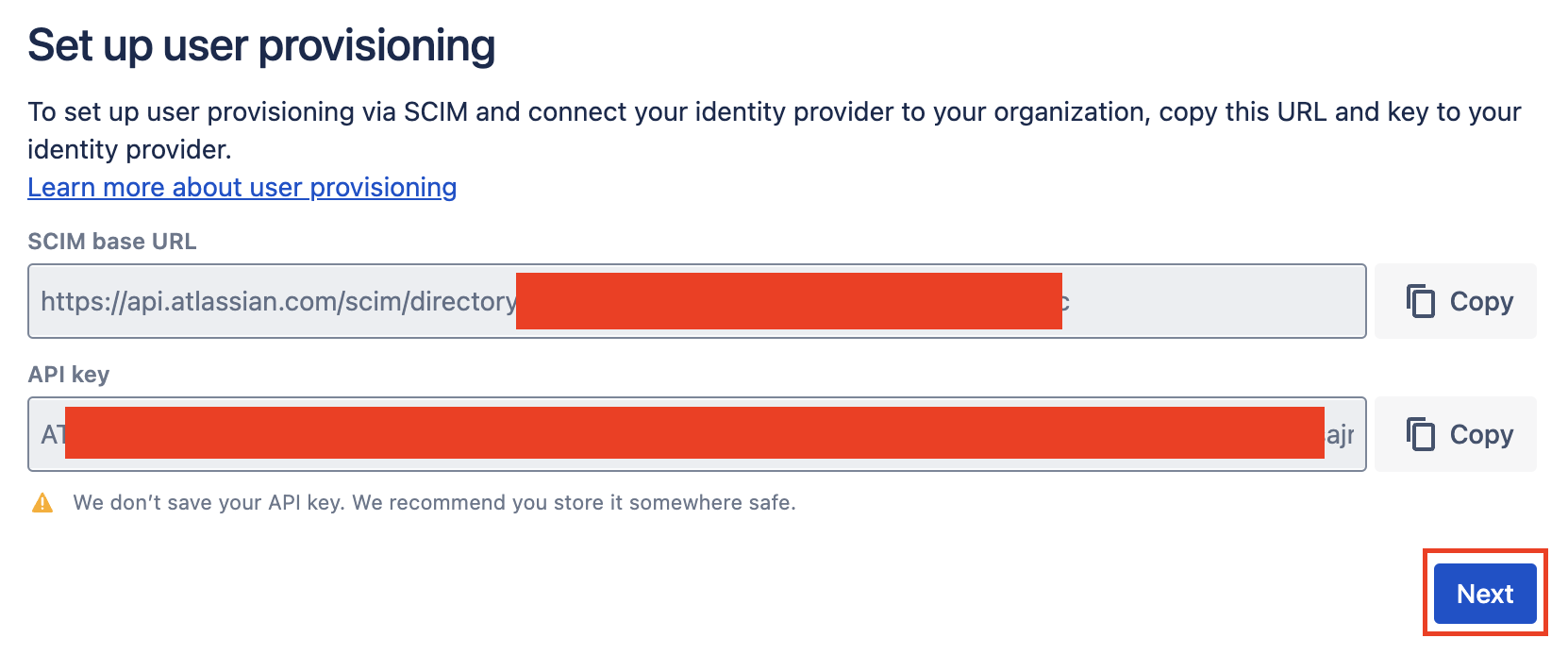Click the red-outlined Next button
Screen dimensions: 1568x655
[x=1484, y=594]
